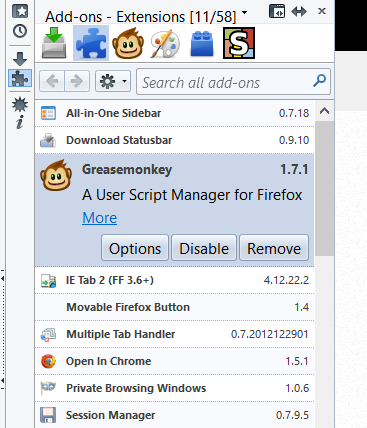Open the Add-ons title dropdown arrow
The width and height of the screenshot is (367, 428).
tap(245, 13)
